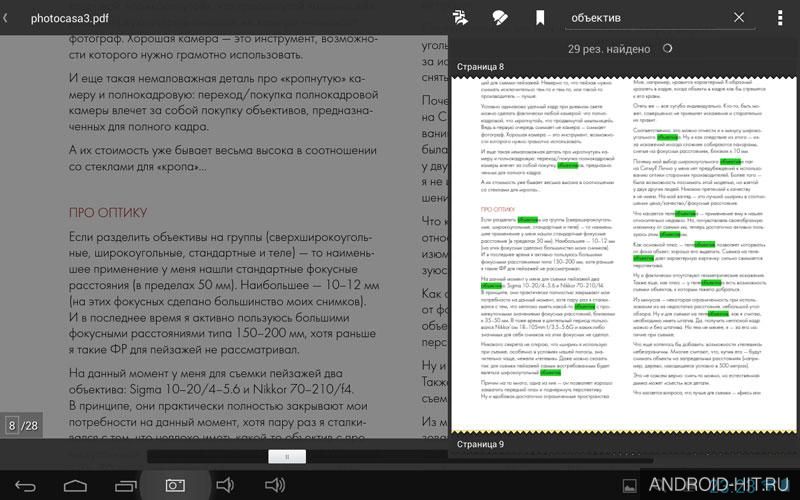Select the Страница 8 results header
Viewport: 800px width, 500px height.
(480, 67)
